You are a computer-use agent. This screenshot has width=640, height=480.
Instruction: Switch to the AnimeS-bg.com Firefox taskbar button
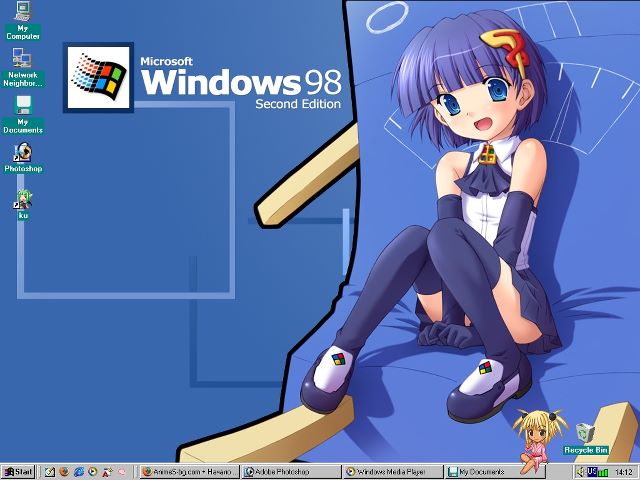coord(189,472)
